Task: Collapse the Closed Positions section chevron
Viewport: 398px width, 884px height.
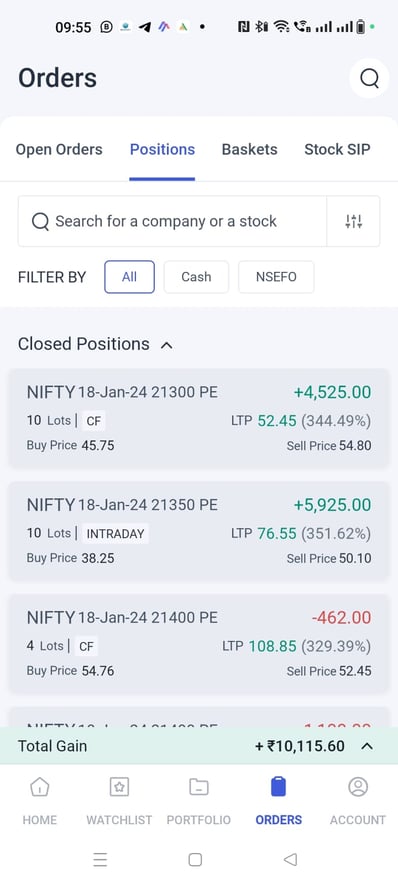Action: [166, 345]
